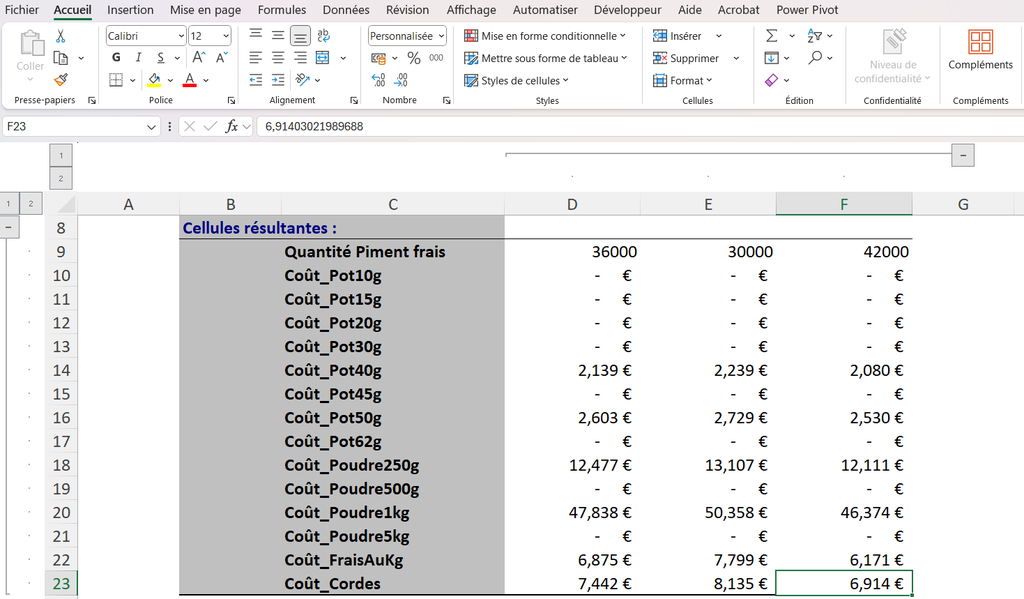This screenshot has height=599, width=1024.
Task: Apply underline formatting to selection
Action: pos(160,57)
